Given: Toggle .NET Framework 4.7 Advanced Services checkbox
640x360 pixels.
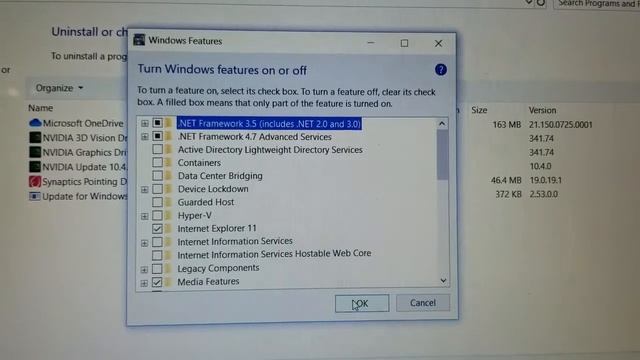Looking at the screenshot, I should click(157, 136).
